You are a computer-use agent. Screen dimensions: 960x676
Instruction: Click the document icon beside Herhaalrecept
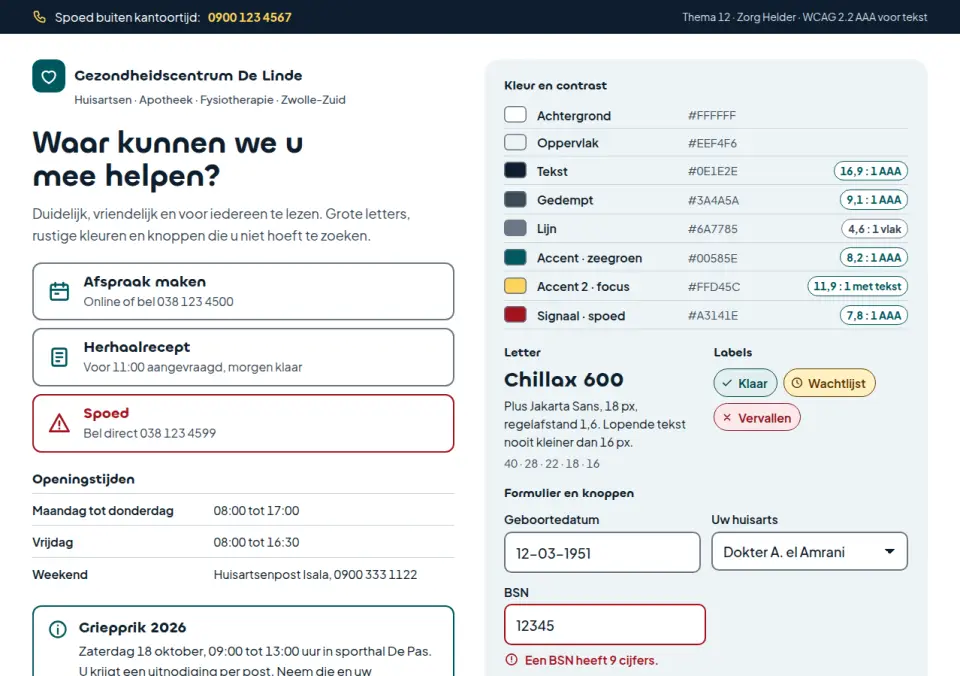[59, 357]
